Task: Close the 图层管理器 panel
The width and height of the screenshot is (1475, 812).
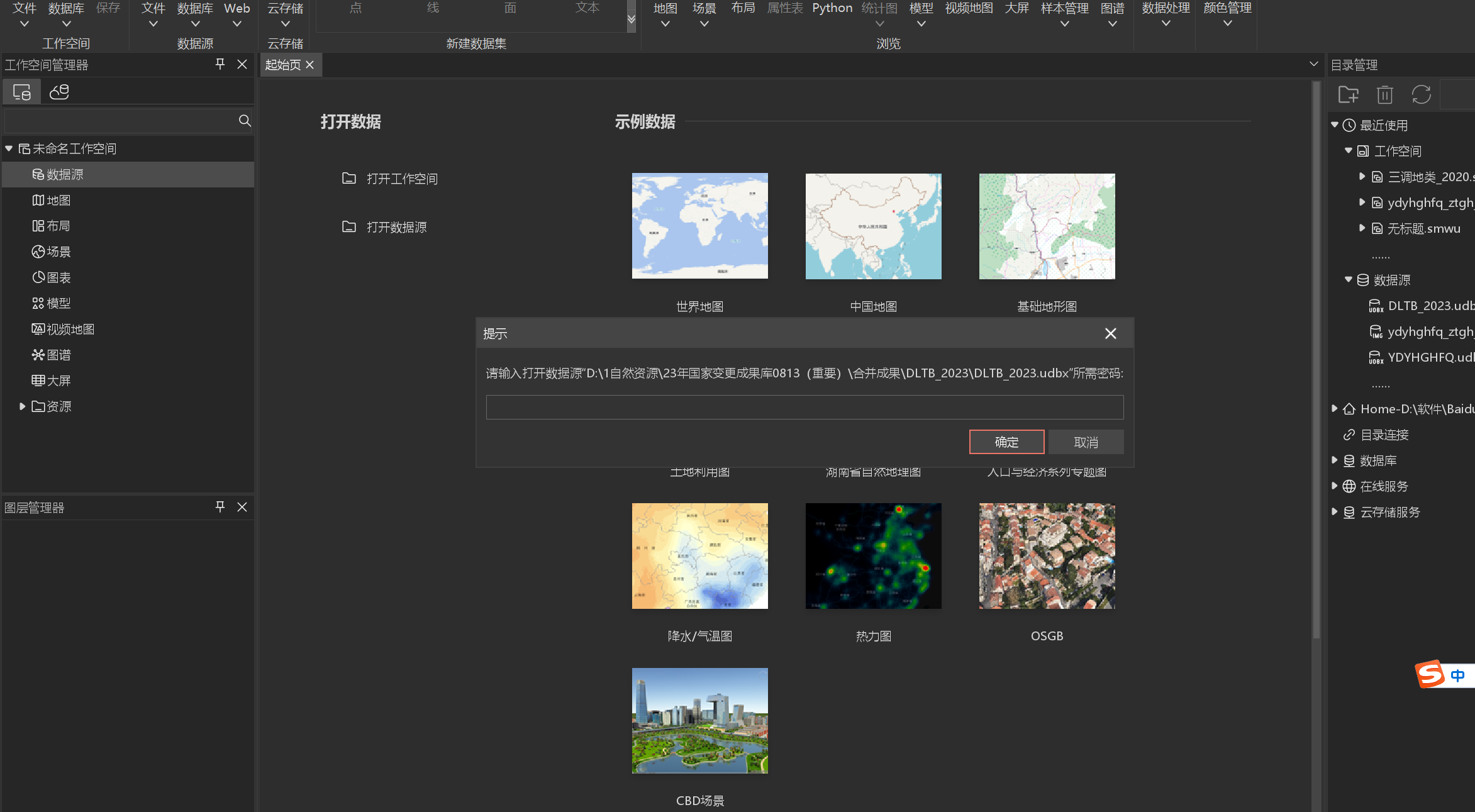Action: [x=242, y=507]
